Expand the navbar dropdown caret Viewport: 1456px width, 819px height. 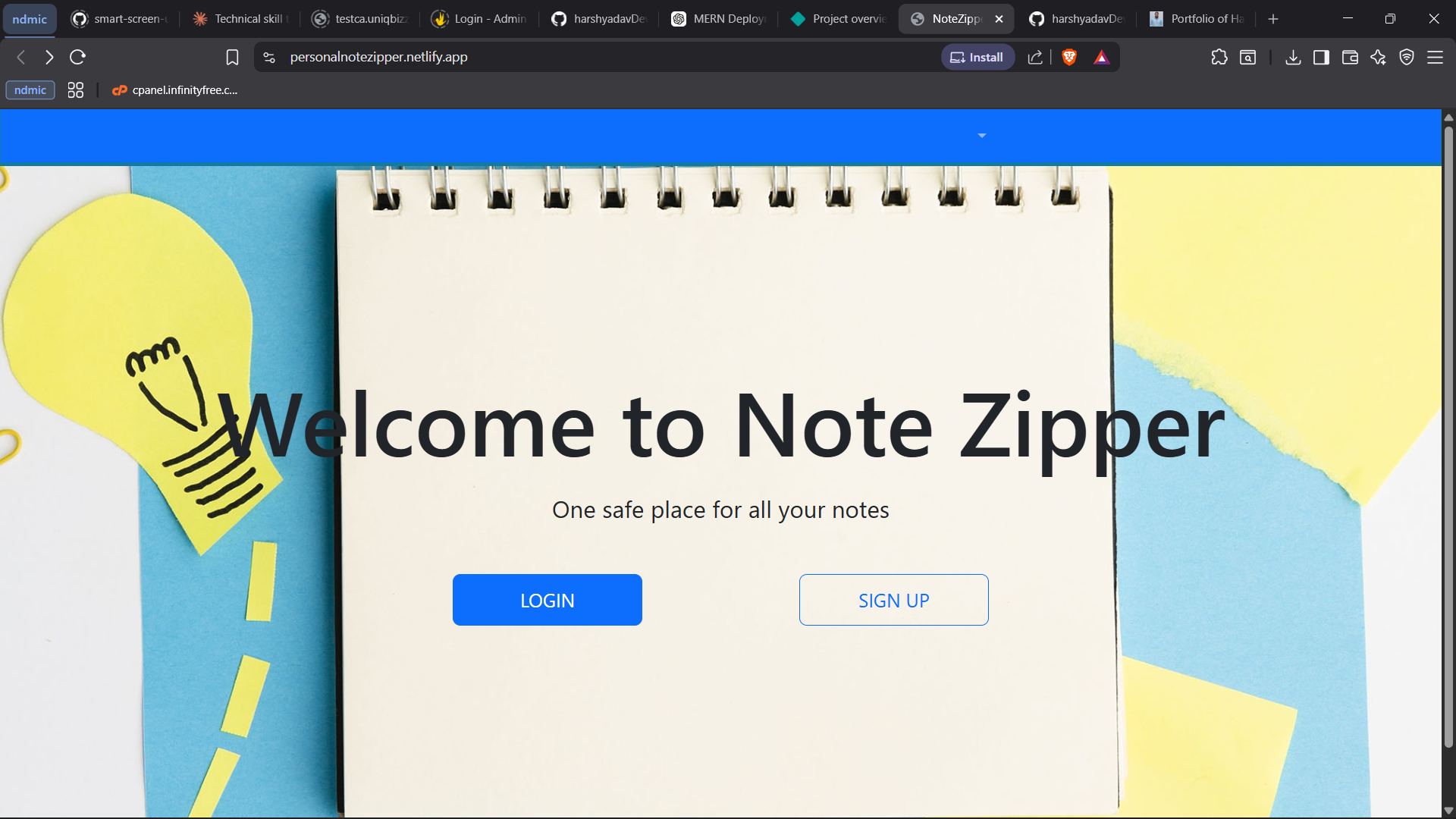(982, 136)
